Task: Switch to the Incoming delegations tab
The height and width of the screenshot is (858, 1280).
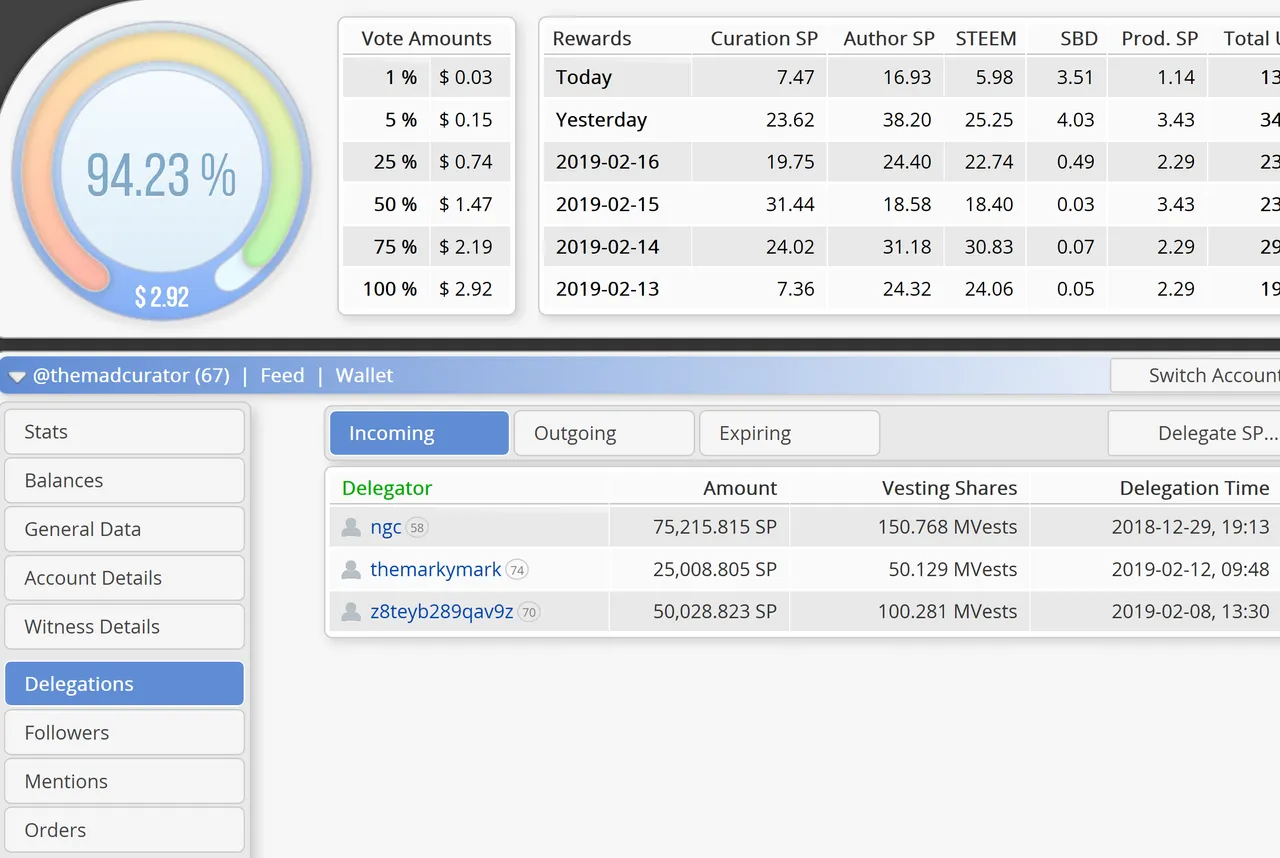Action: 419,433
